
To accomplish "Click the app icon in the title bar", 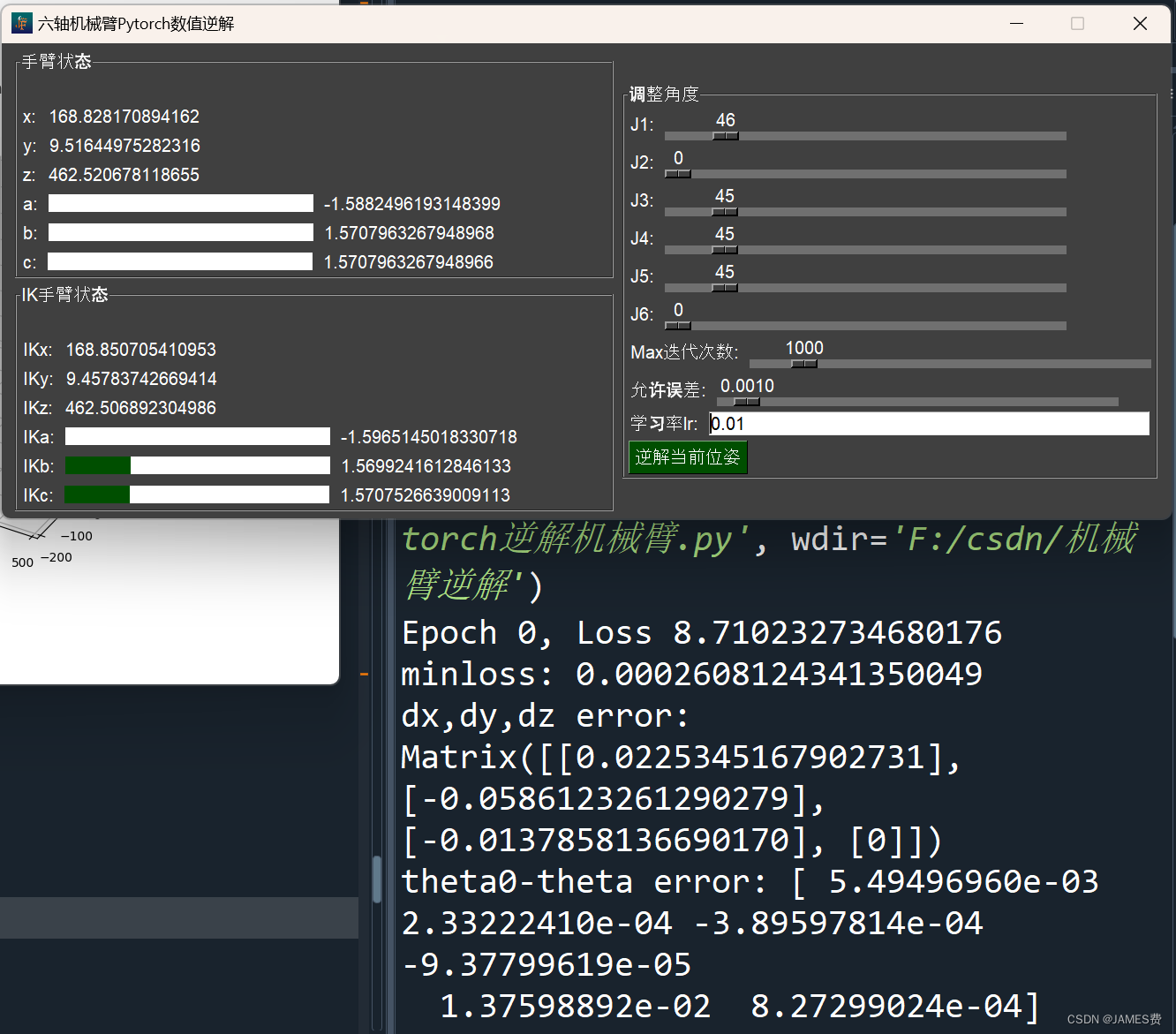I will click(21, 23).
